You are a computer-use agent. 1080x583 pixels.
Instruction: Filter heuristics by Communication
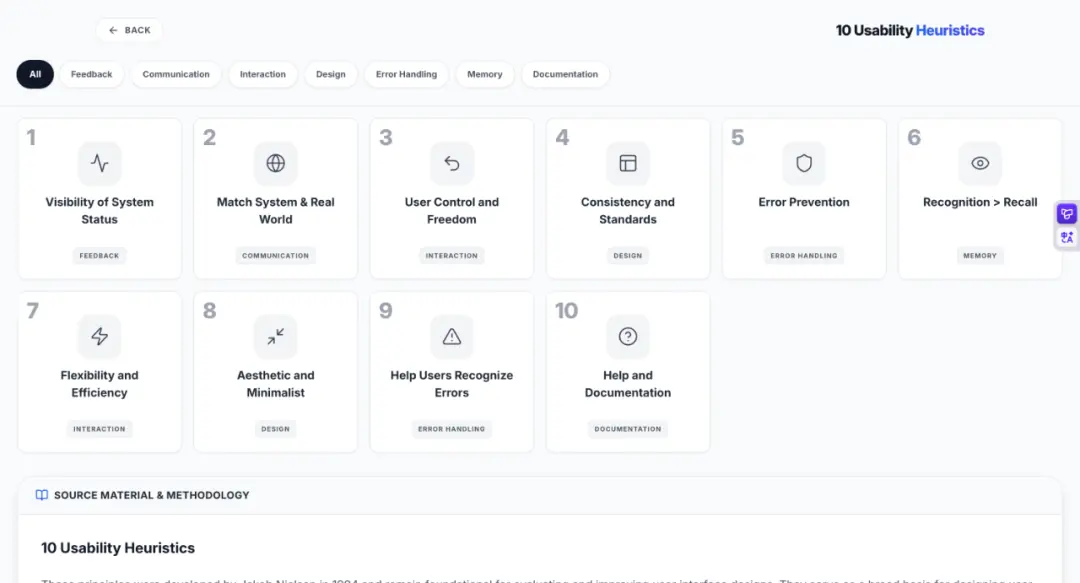coord(176,74)
